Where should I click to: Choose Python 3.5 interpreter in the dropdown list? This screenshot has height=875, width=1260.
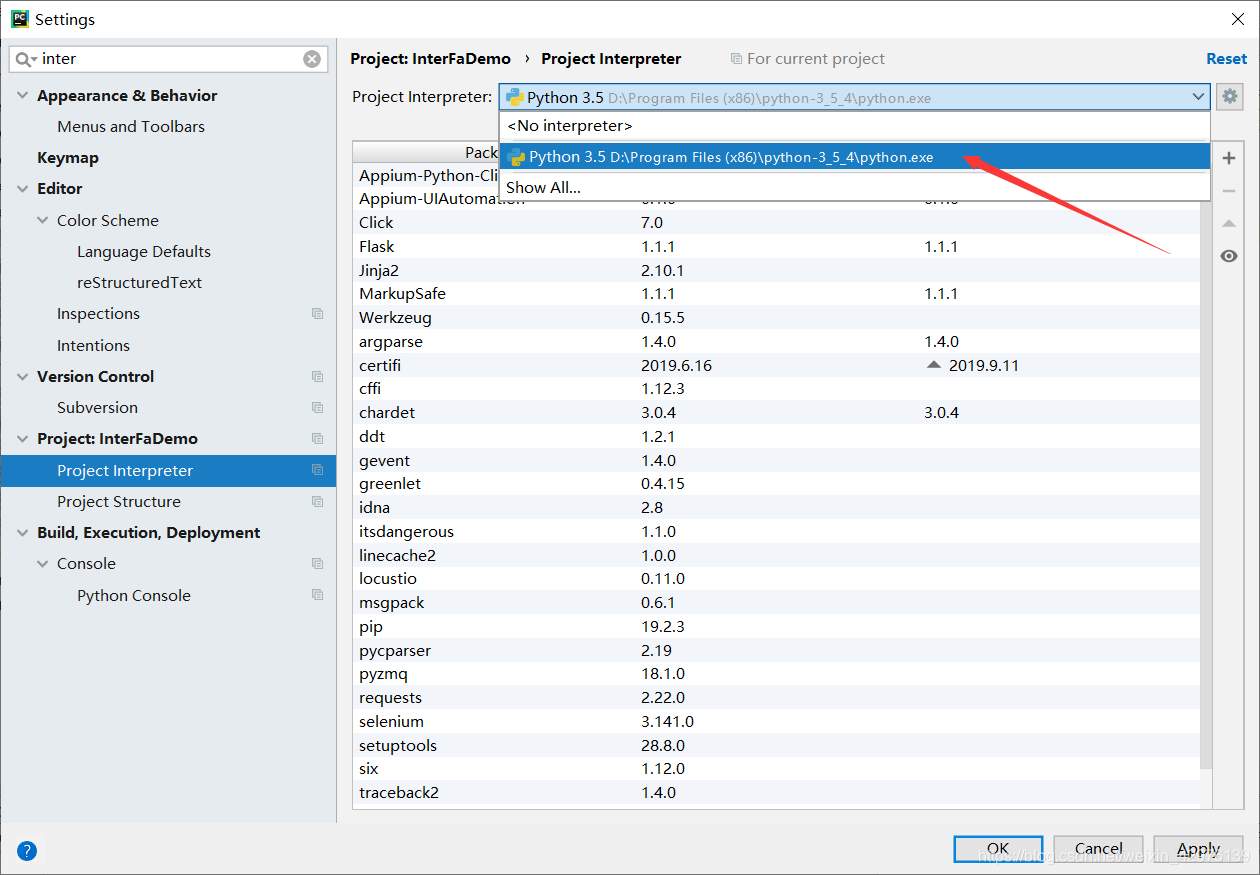[855, 157]
